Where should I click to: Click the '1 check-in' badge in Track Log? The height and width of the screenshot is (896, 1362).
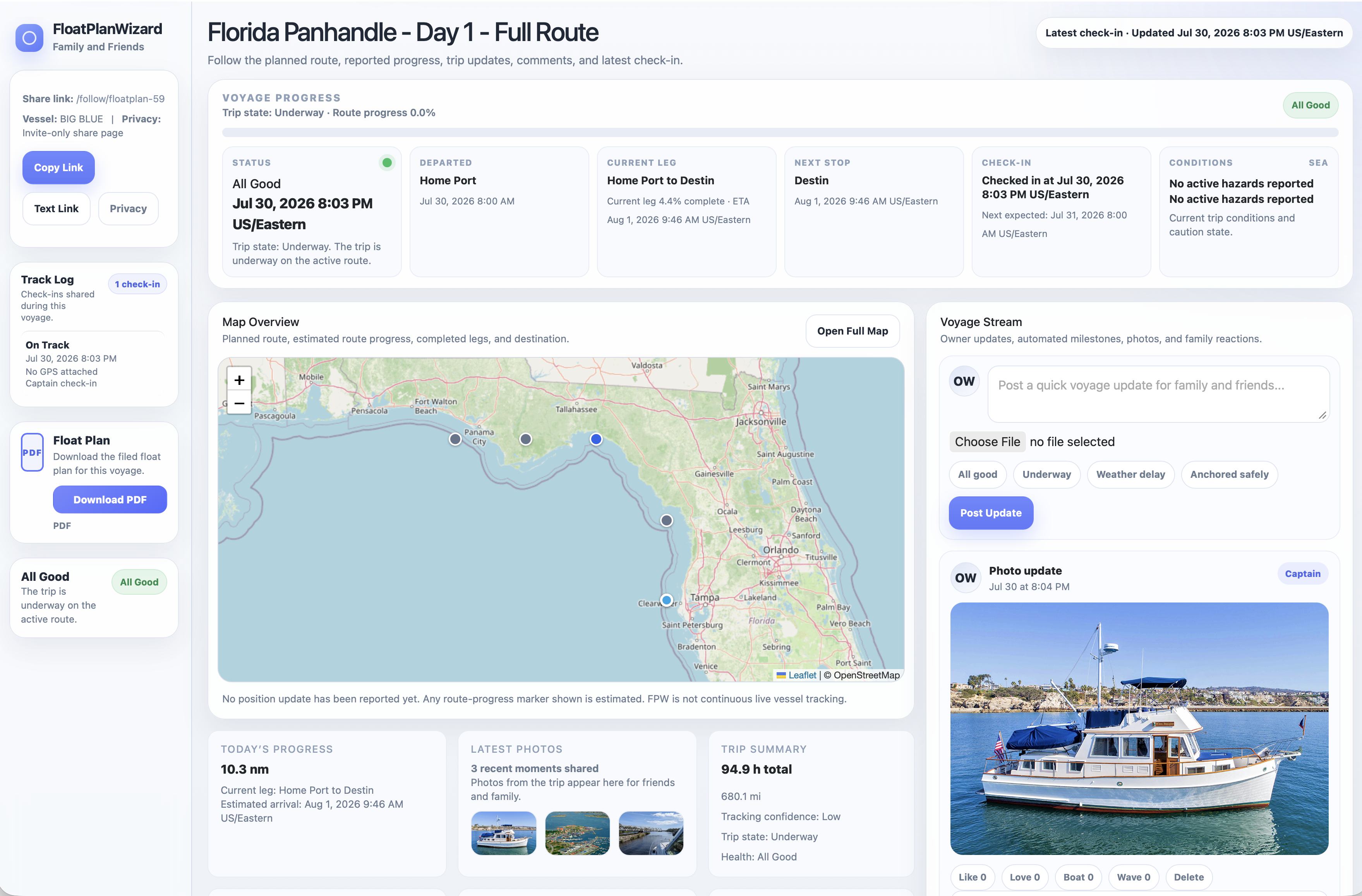click(137, 284)
